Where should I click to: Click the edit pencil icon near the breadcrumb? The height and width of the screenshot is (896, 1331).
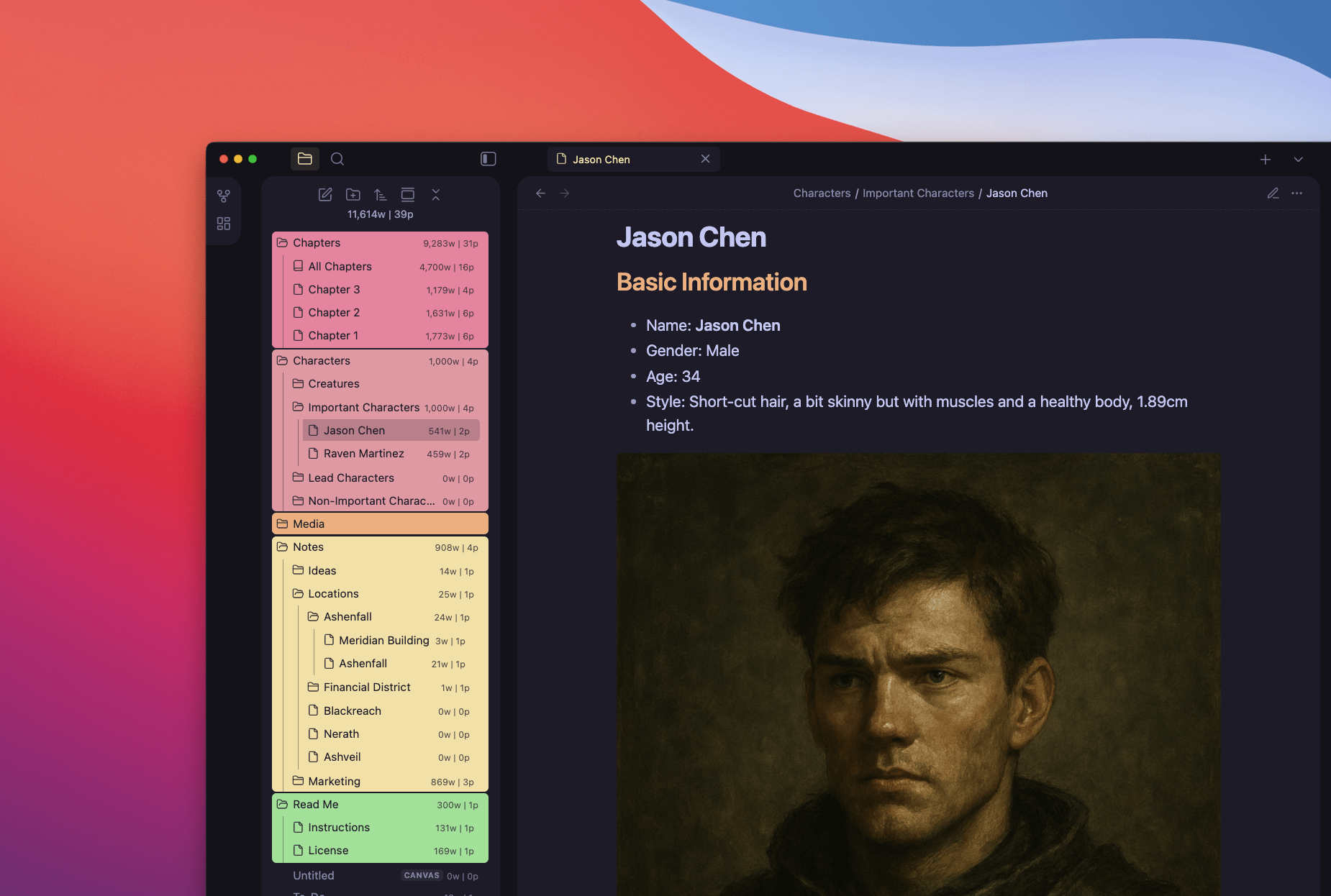click(x=1272, y=193)
